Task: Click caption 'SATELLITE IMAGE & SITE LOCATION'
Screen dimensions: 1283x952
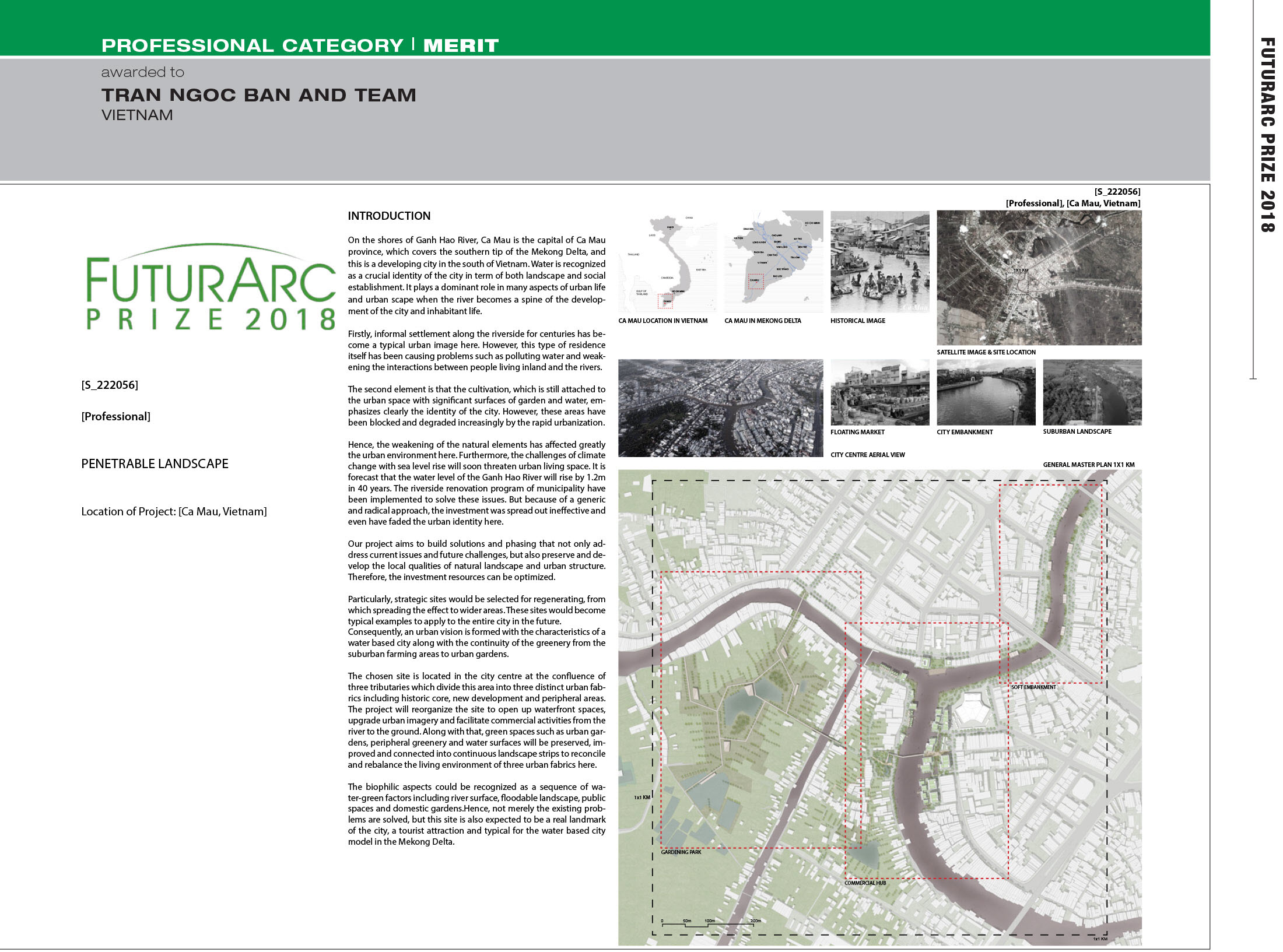Action: coord(986,352)
